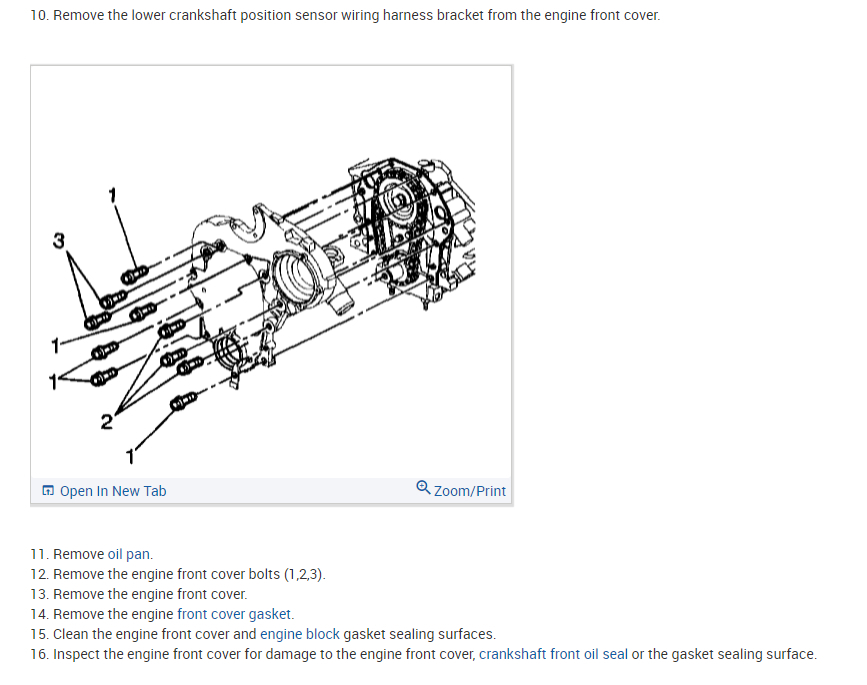Follow the oil pan link
This screenshot has height=685, width=867.
[129, 554]
